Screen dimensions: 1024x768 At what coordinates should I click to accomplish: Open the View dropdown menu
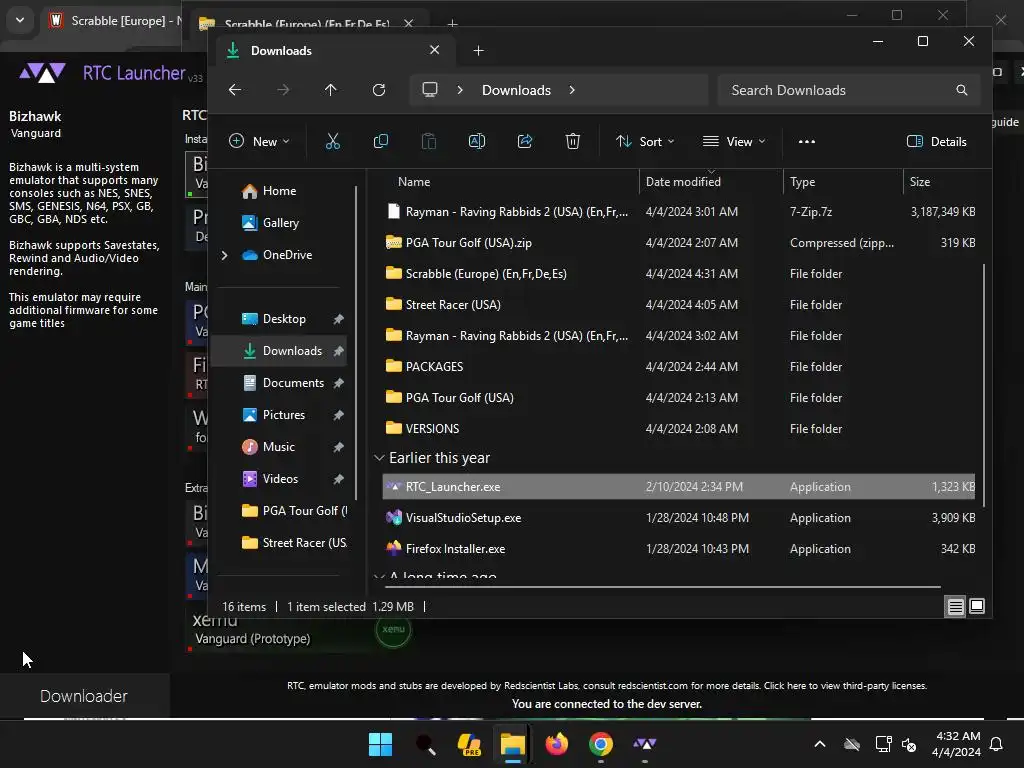[733, 141]
